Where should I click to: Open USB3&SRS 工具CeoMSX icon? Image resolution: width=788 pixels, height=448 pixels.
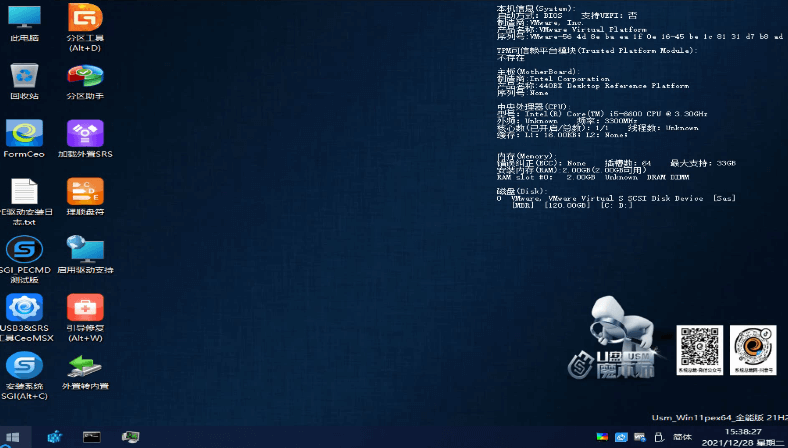click(24, 318)
